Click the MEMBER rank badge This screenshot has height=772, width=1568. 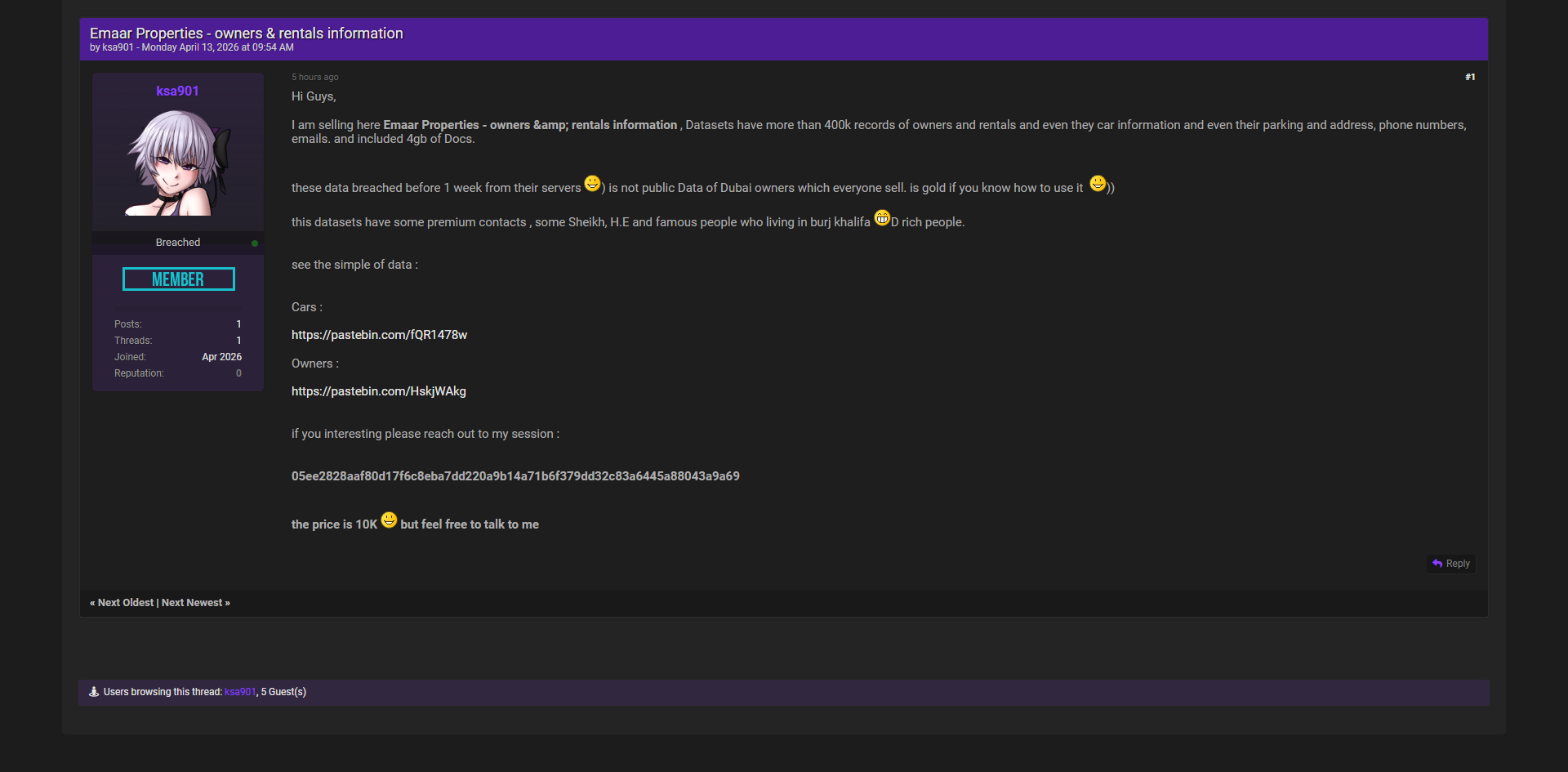point(178,279)
